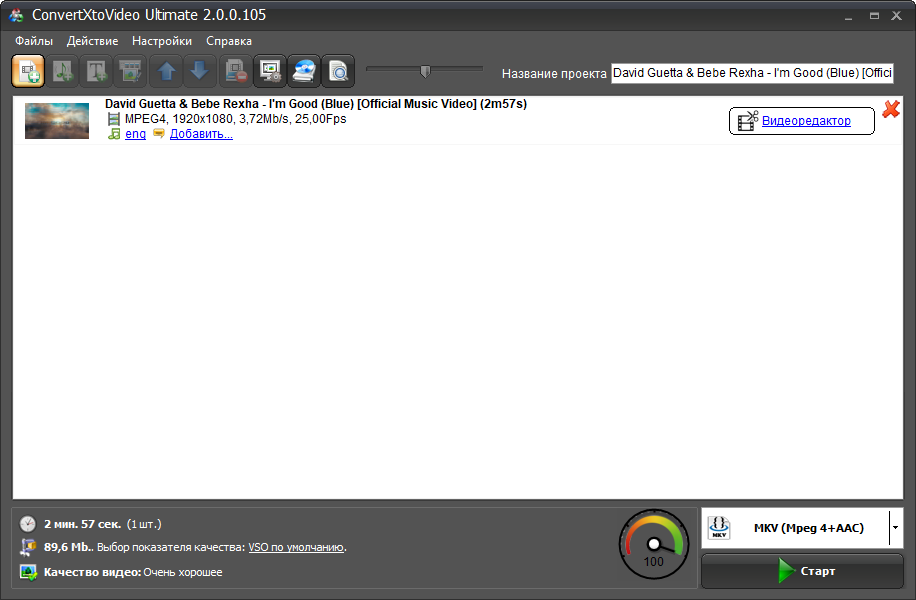This screenshot has height=600, width=916.
Task: Open the Файлы menu
Action: (34, 41)
